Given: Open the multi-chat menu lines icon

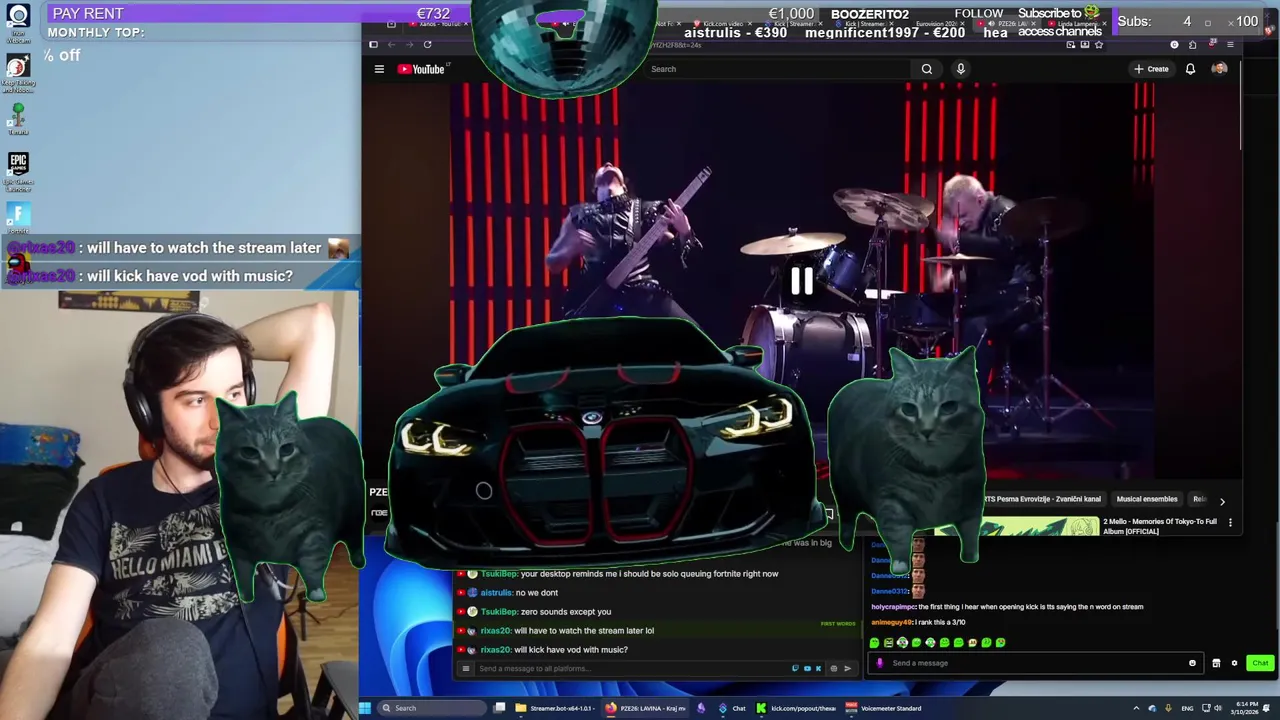Looking at the screenshot, I should point(465,669).
